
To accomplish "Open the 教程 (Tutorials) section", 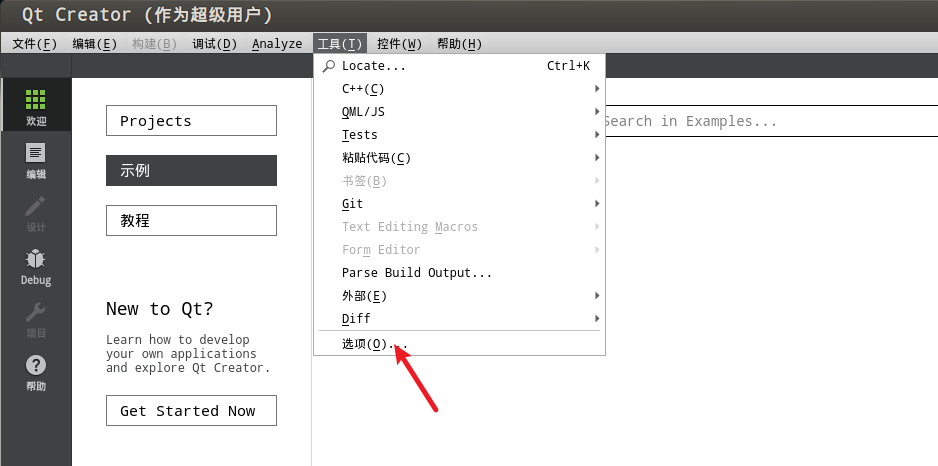I will (x=191, y=221).
